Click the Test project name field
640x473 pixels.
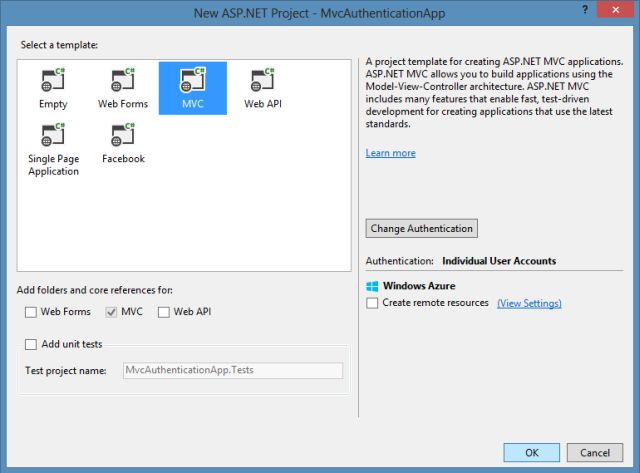(x=233, y=371)
